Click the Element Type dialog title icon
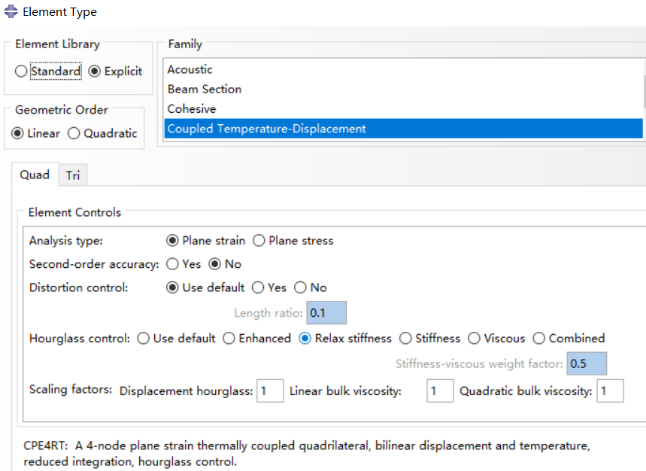Viewport: 646px width, 471px height. coord(11,12)
